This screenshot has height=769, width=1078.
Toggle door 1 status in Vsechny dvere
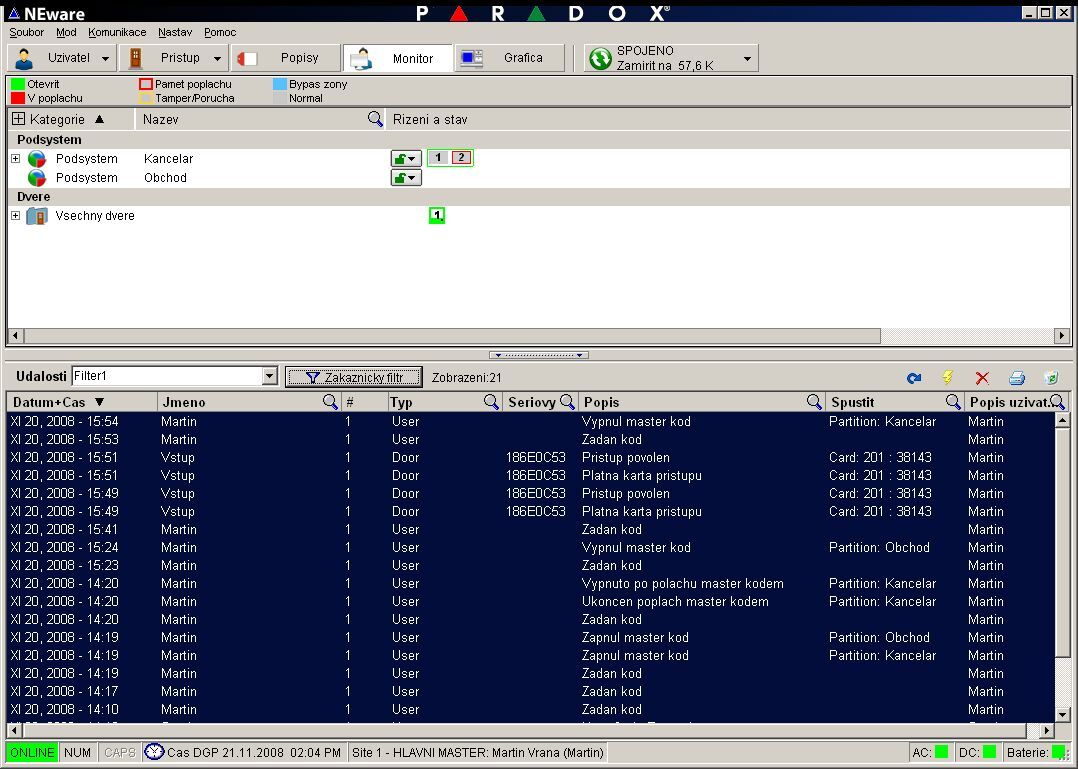point(437,216)
